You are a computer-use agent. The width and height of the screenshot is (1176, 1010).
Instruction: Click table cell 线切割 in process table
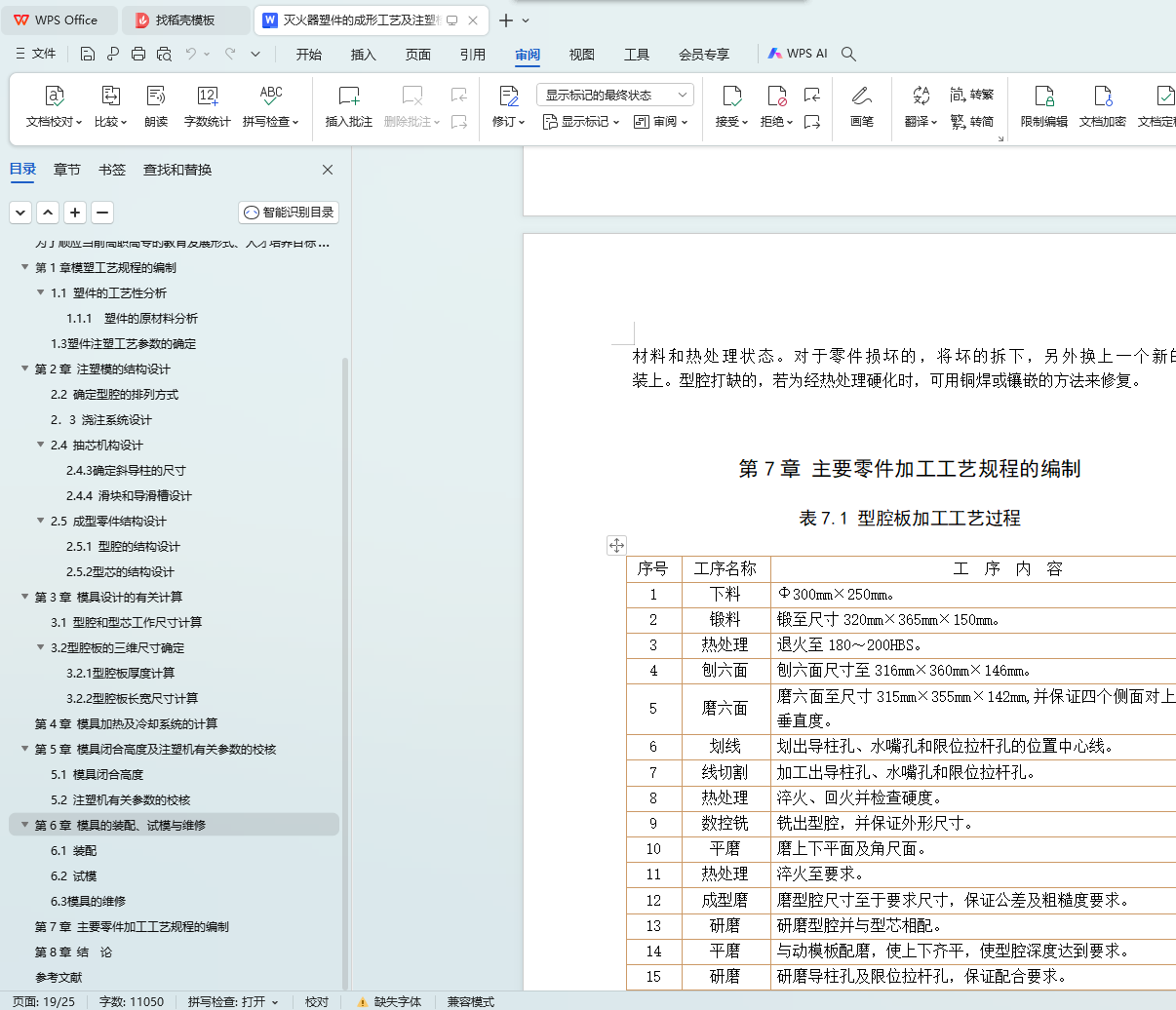tap(725, 772)
